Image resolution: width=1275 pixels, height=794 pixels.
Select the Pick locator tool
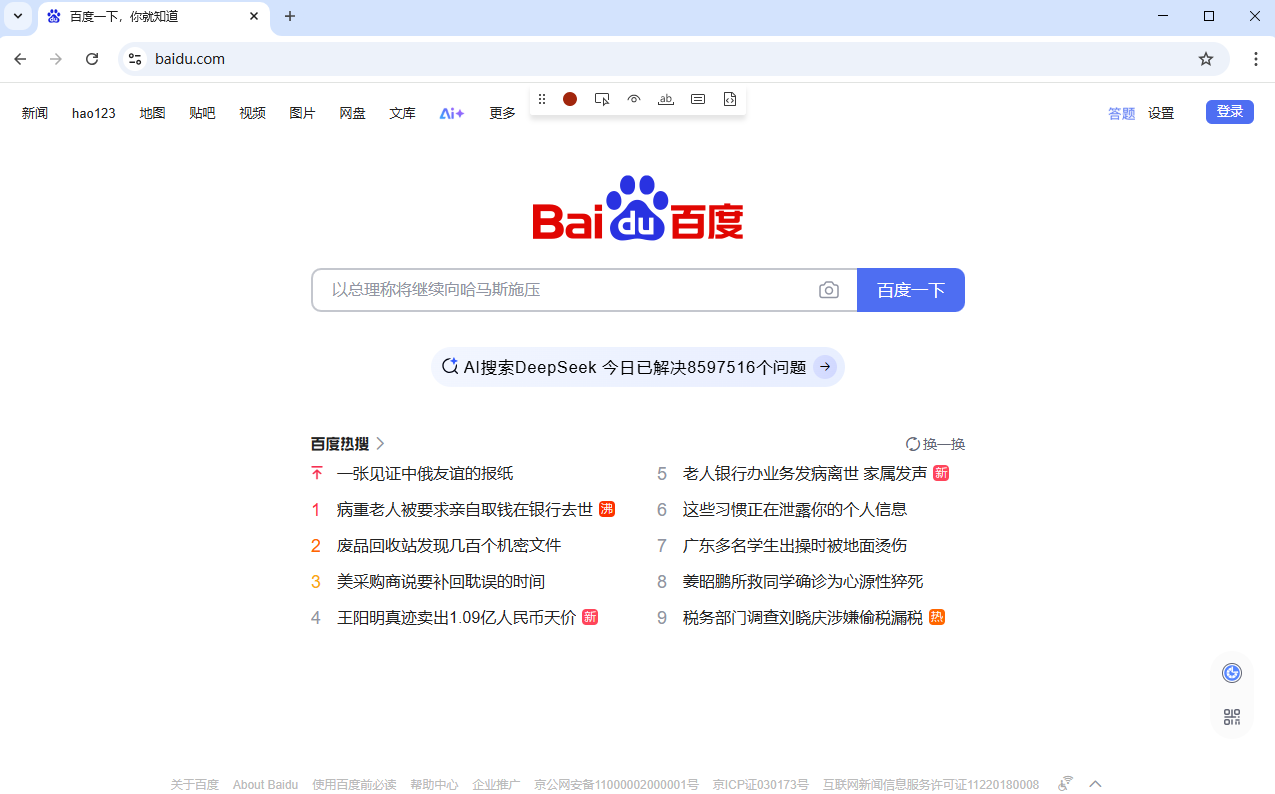click(602, 99)
